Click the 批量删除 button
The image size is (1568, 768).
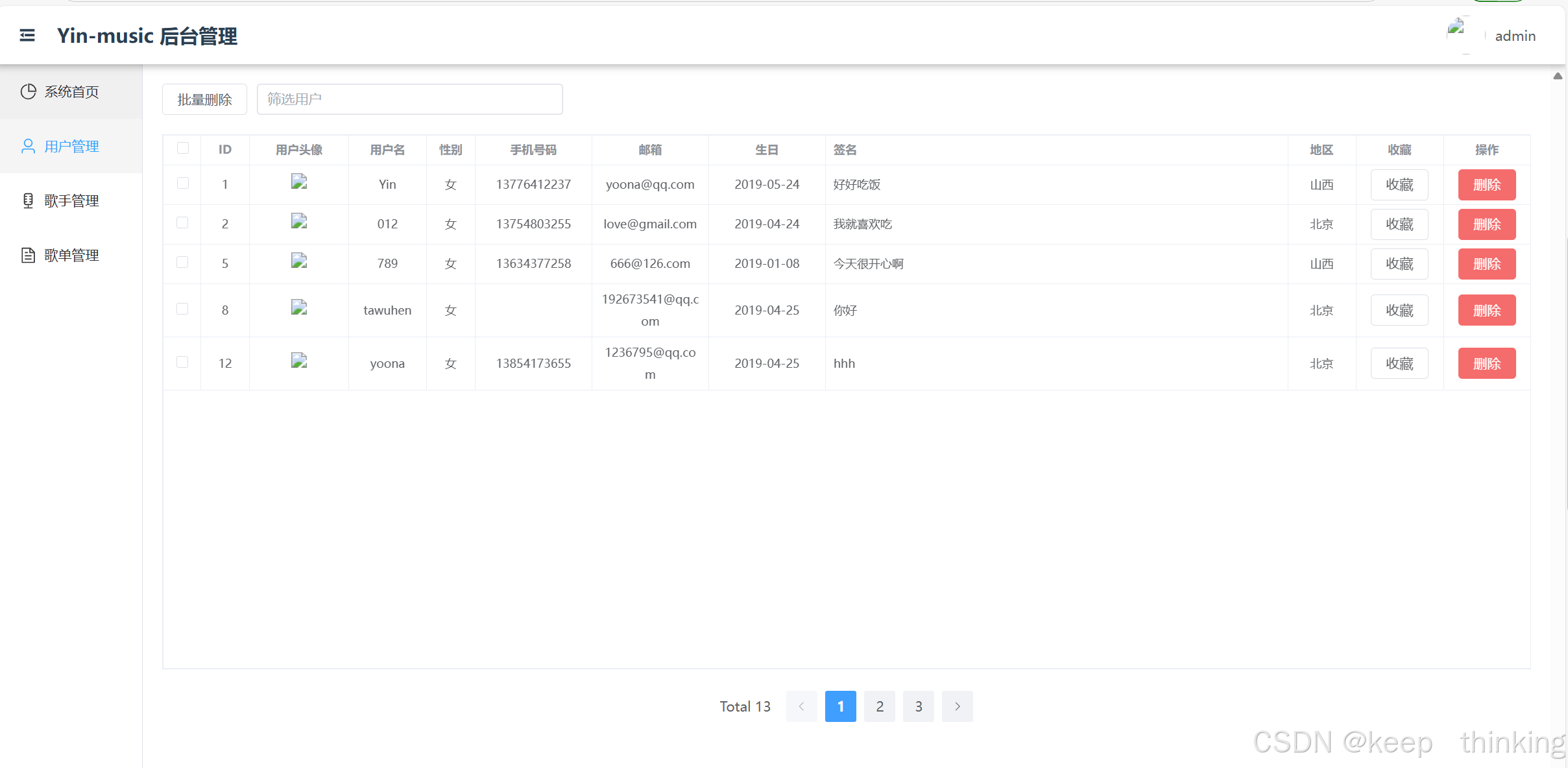click(x=204, y=99)
